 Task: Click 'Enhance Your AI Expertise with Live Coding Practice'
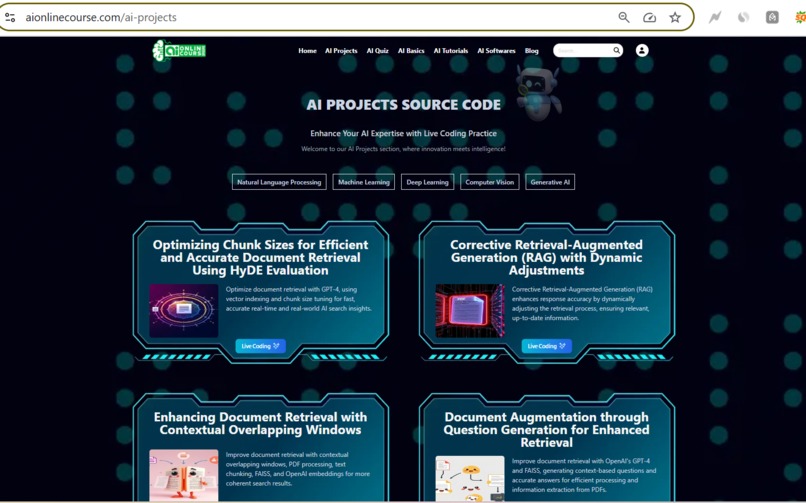(x=404, y=134)
